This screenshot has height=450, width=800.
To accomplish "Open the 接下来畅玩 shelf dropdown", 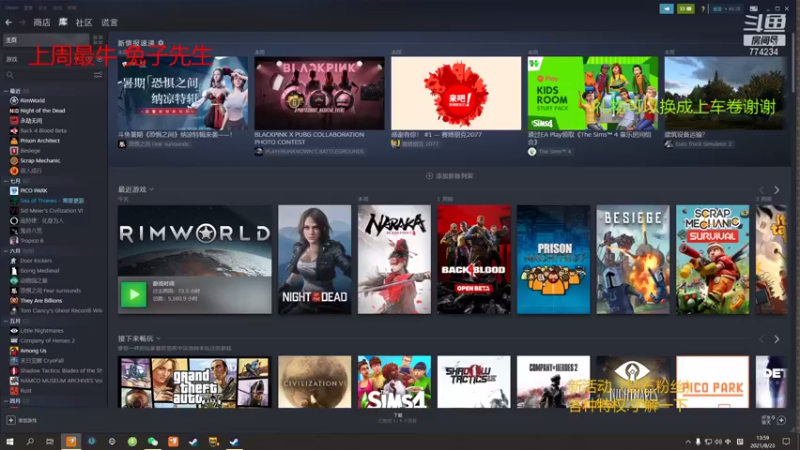I will tap(139, 338).
